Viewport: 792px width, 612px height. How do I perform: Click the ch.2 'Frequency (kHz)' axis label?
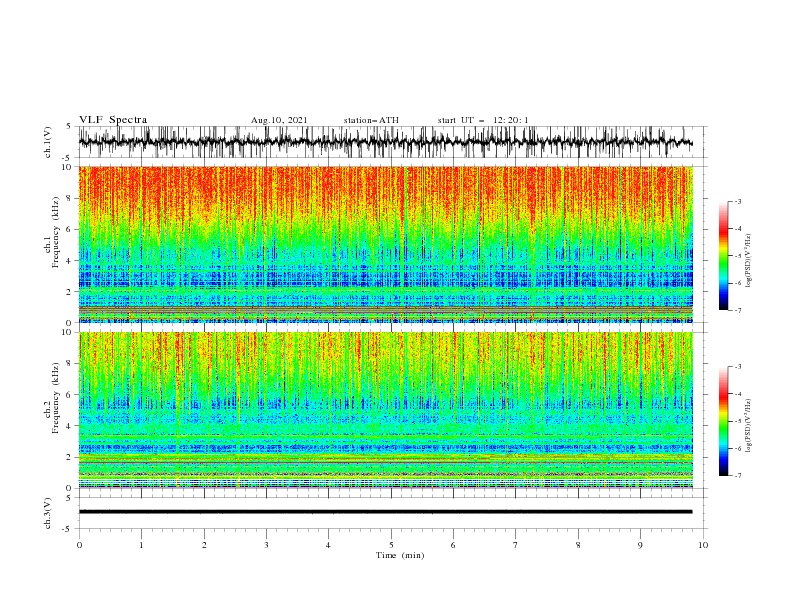[56, 398]
